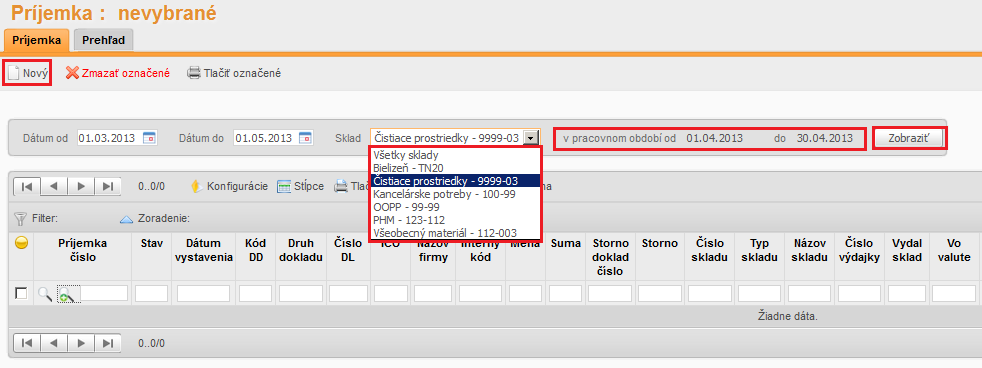Click Číslo skladu filter input

click(710, 294)
